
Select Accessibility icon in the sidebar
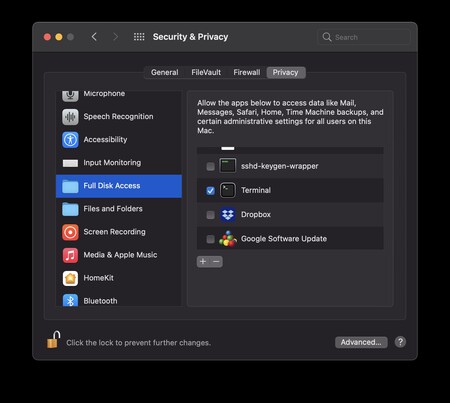(x=70, y=139)
